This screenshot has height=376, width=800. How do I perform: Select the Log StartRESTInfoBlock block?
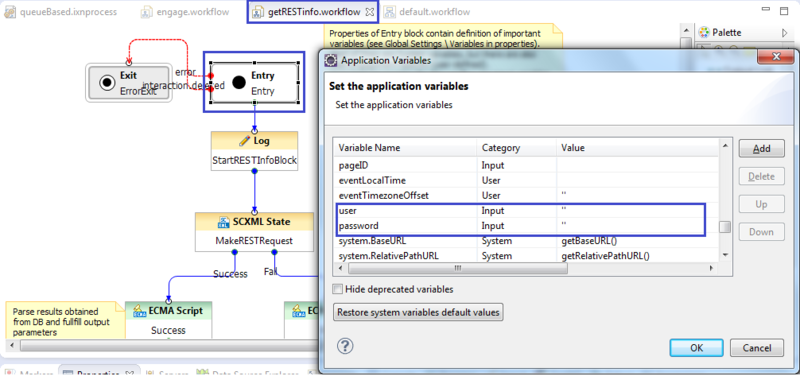point(254,151)
